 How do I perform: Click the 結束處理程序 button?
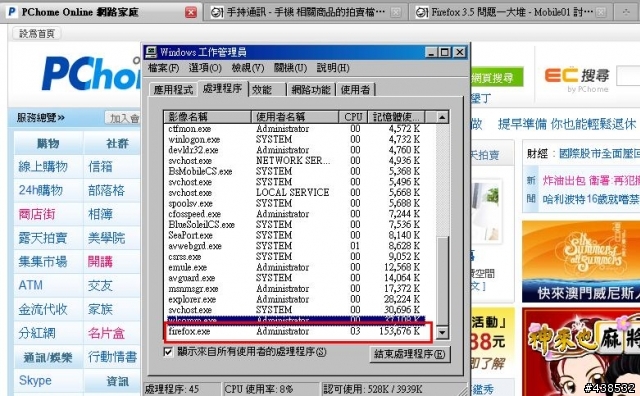[409, 354]
